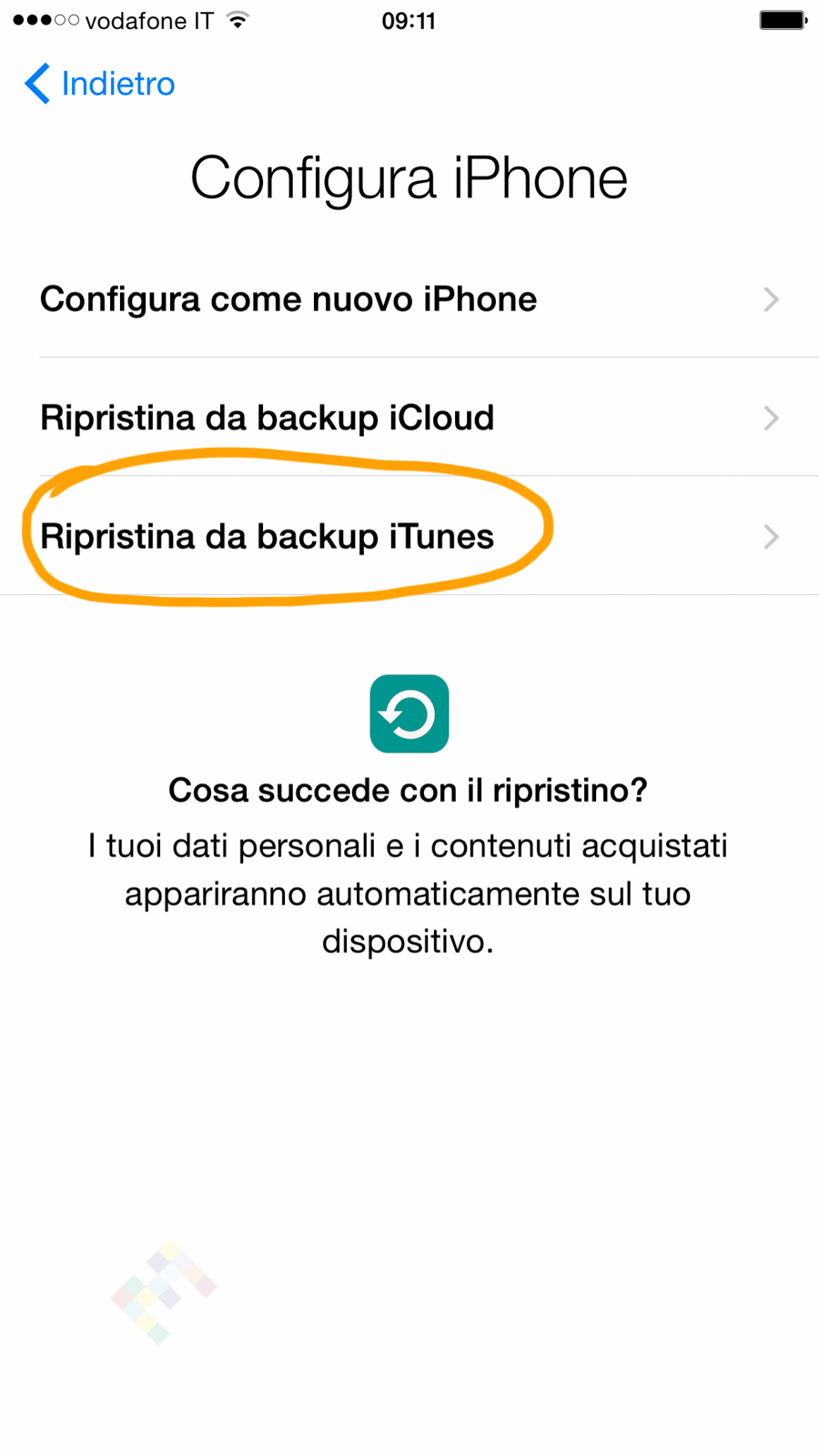Image resolution: width=819 pixels, height=1456 pixels.
Task: Tap the 09:11 clock in status bar
Action: point(409,20)
